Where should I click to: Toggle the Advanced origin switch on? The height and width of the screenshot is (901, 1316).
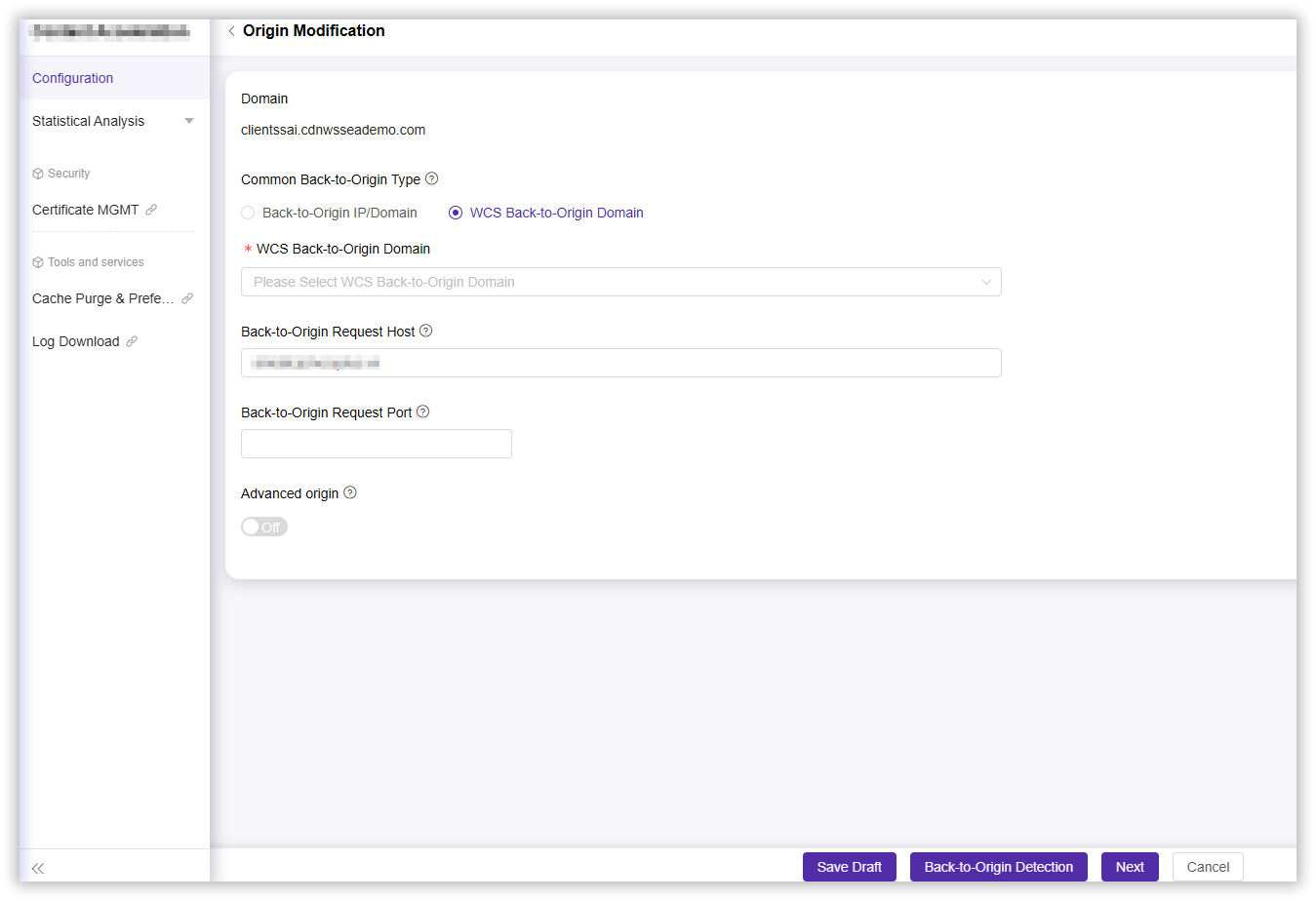click(x=264, y=527)
